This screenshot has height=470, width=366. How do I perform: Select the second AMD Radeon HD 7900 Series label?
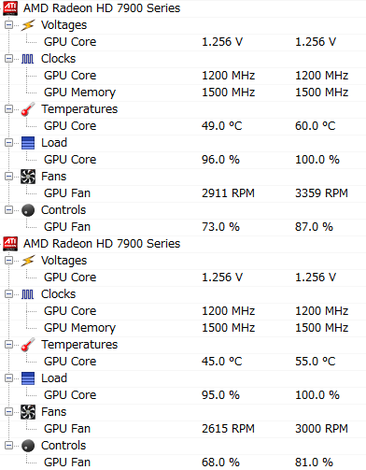click(x=102, y=244)
